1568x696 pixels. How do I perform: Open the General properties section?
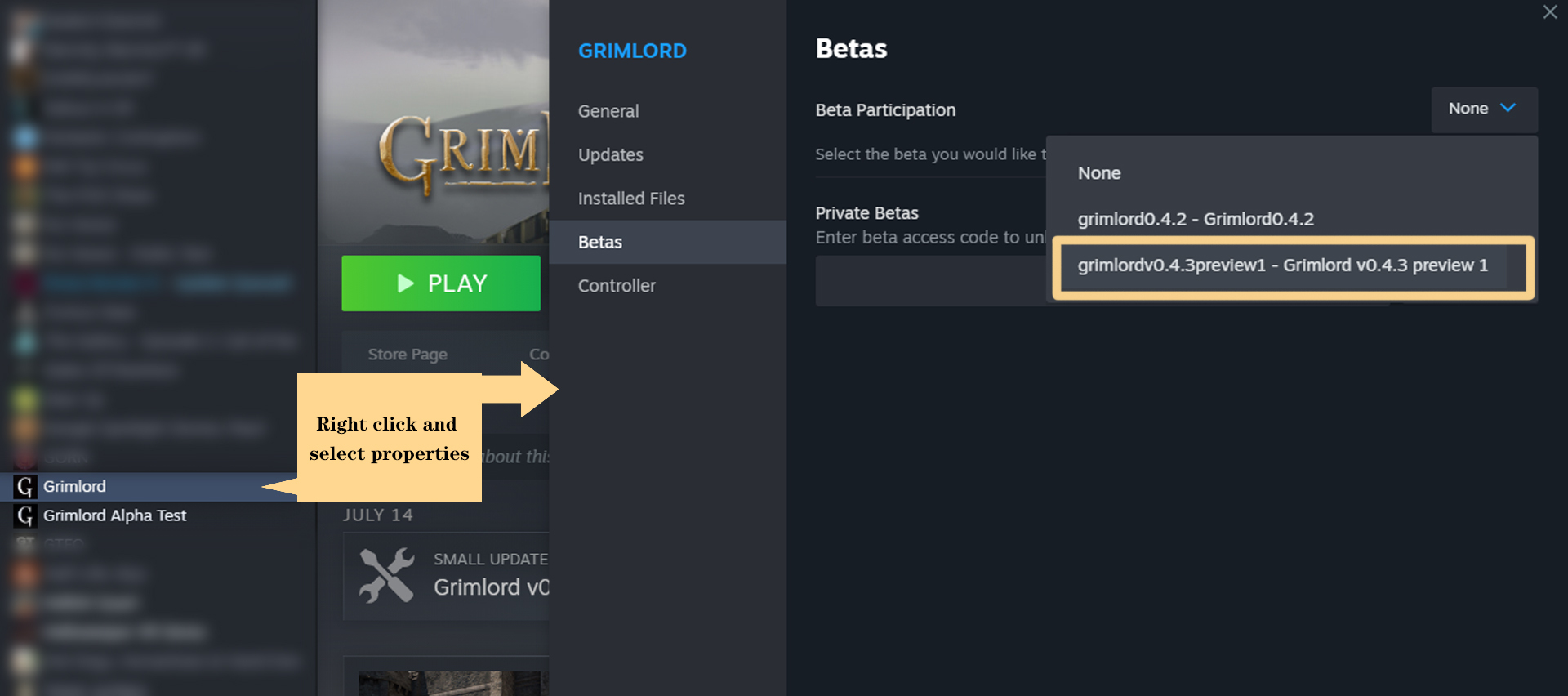pyautogui.click(x=608, y=111)
